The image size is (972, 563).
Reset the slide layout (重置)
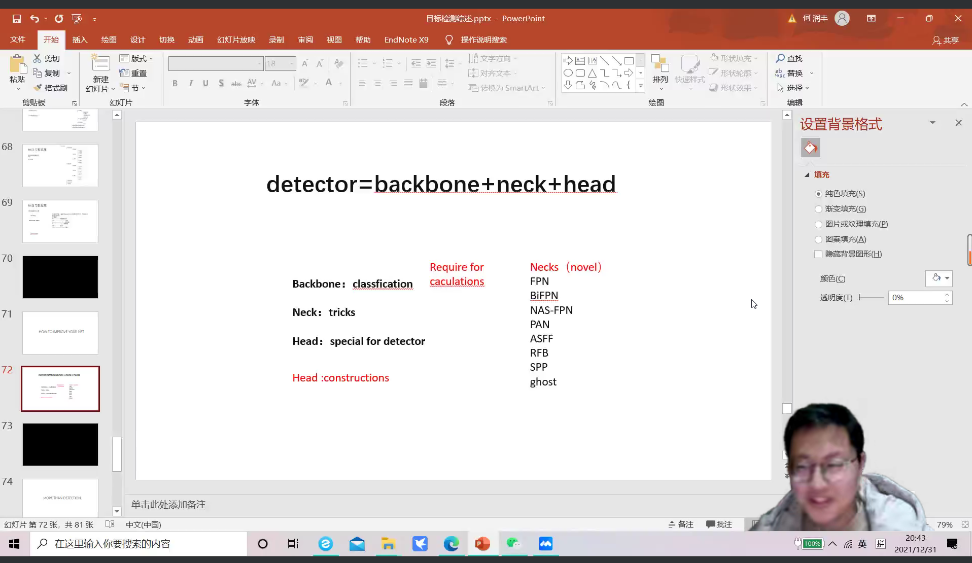(x=133, y=73)
